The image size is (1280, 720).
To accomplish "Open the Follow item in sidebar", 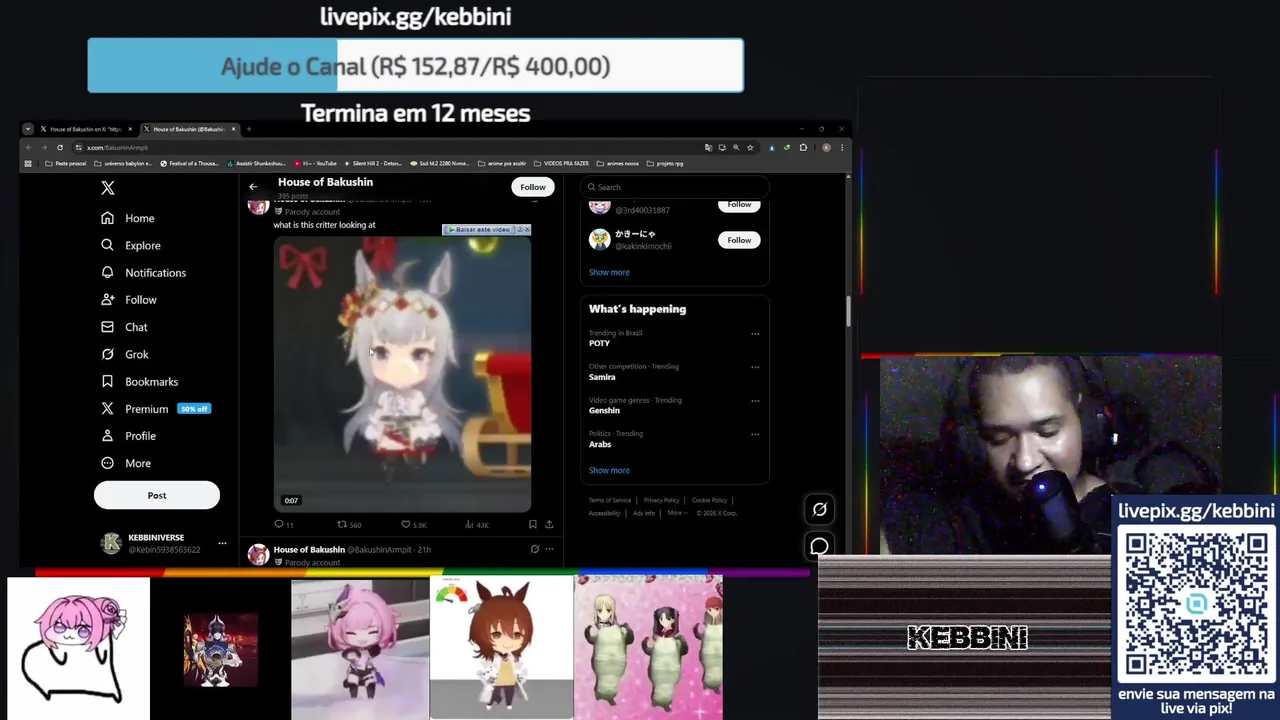I will click(x=129, y=299).
